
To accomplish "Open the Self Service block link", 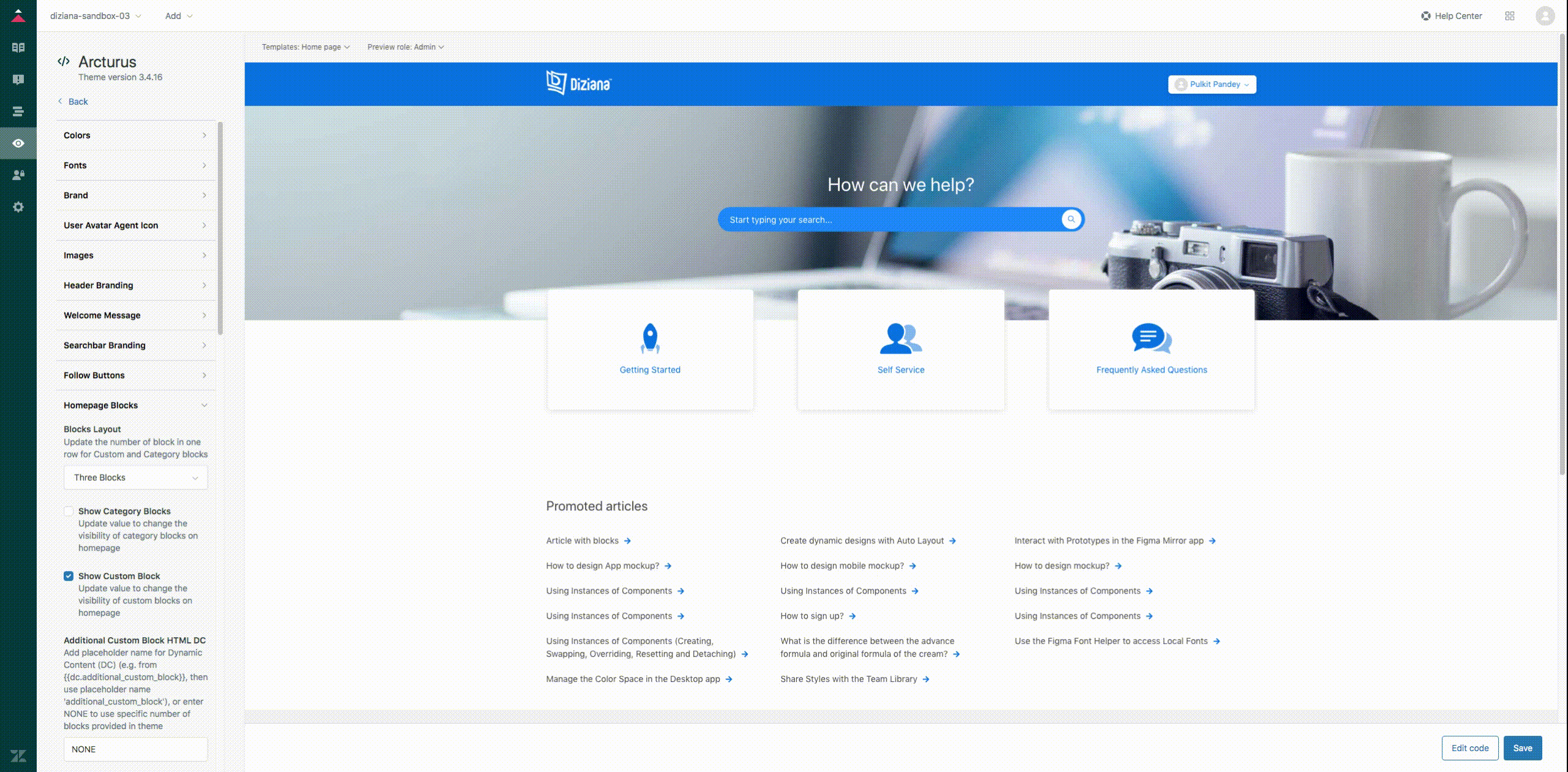I will (x=900, y=370).
